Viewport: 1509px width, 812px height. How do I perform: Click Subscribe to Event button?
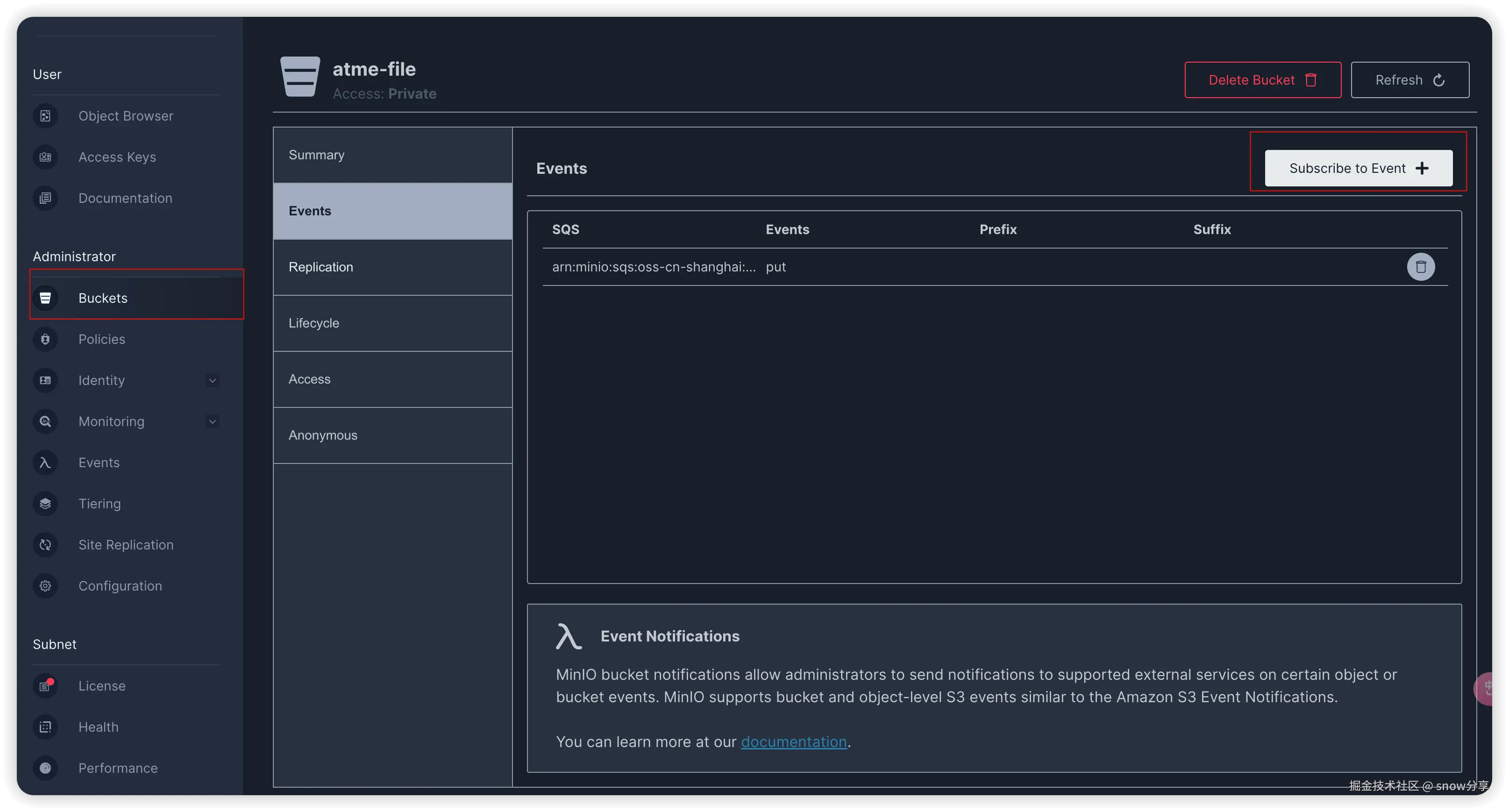(1358, 169)
